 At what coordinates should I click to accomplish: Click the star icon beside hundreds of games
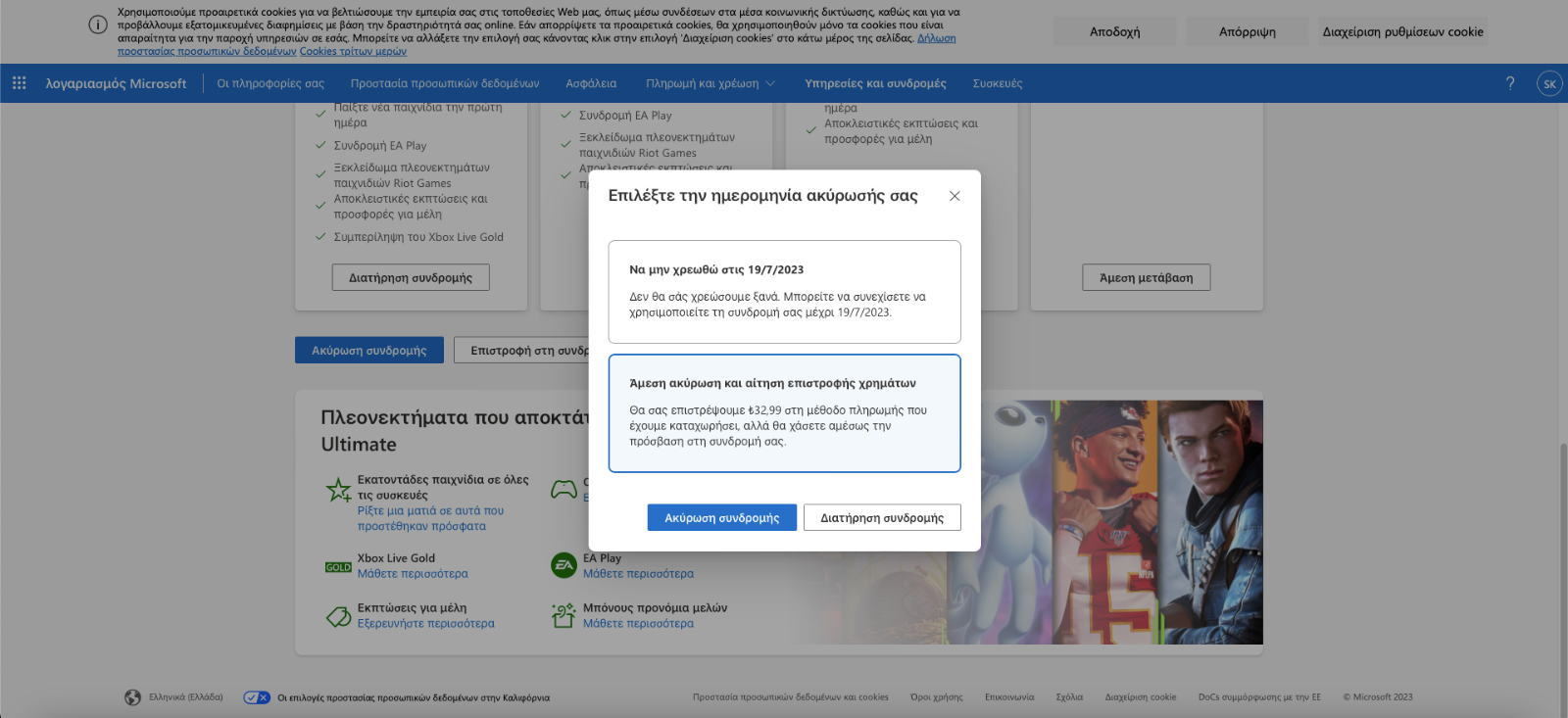coord(339,489)
